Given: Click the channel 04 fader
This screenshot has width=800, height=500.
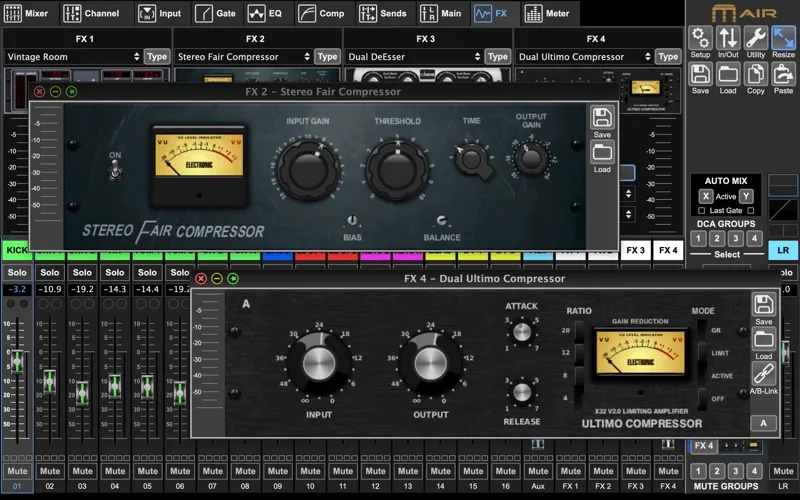Looking at the screenshot, I should coord(115,386).
